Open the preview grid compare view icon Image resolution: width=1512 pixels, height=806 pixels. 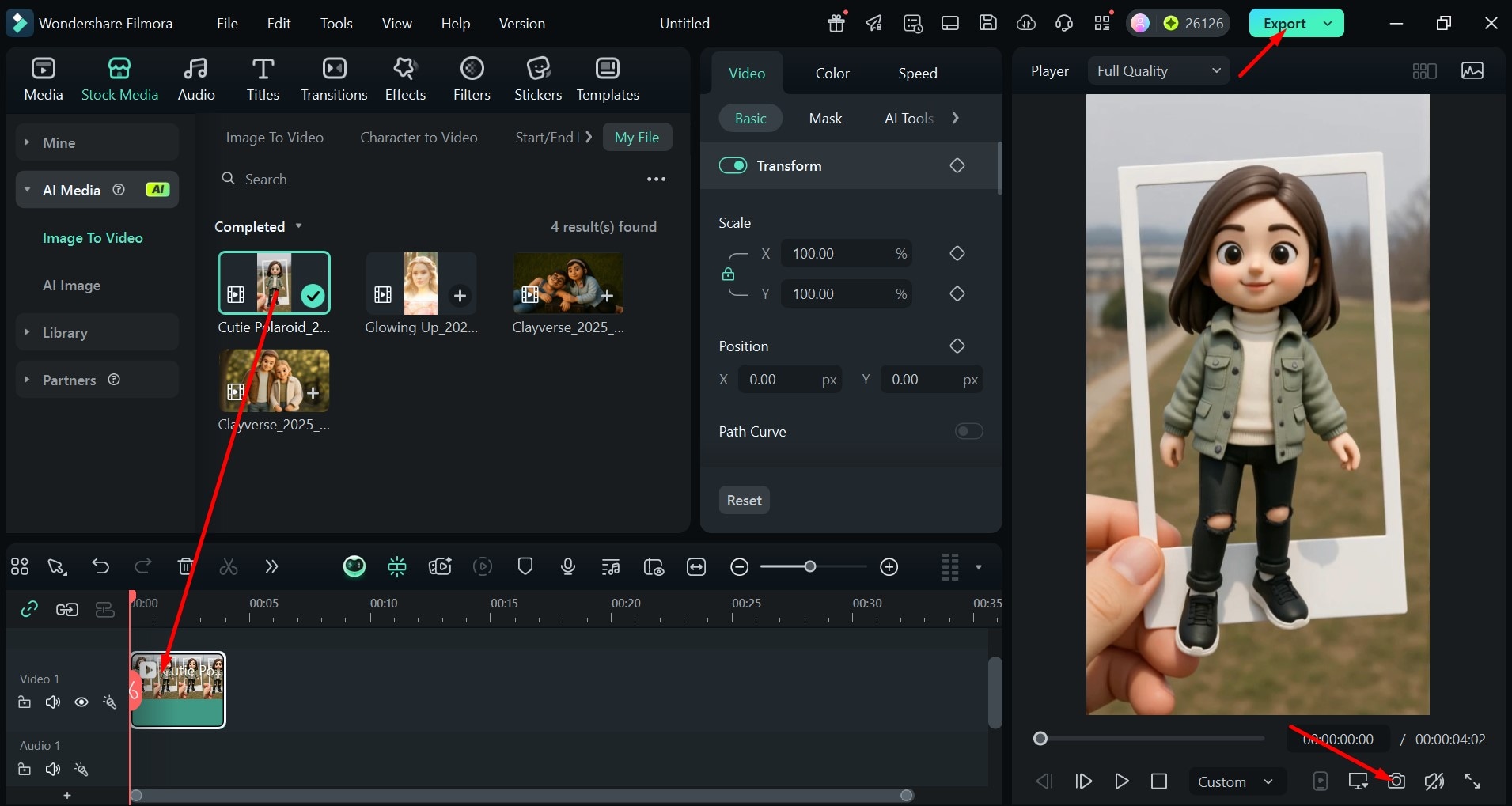click(1424, 71)
